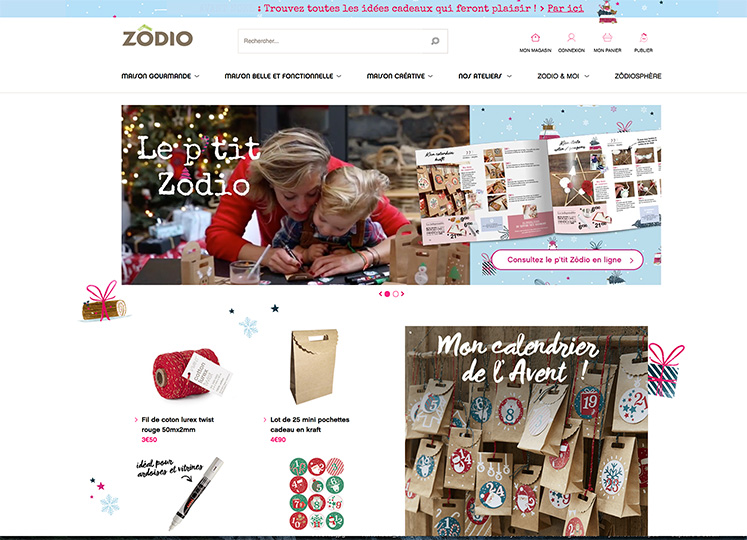Click in the Rechercher search field
The image size is (747, 540).
(333, 41)
